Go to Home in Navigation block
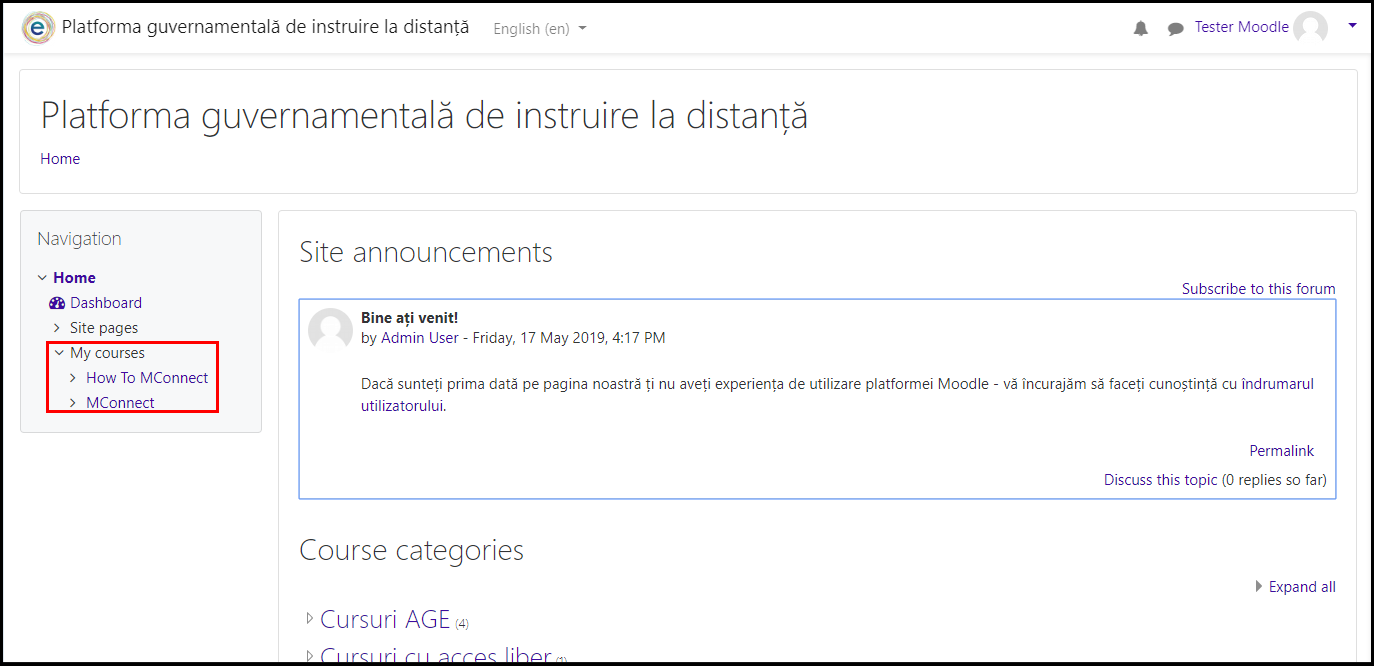1374x666 pixels. click(x=75, y=278)
